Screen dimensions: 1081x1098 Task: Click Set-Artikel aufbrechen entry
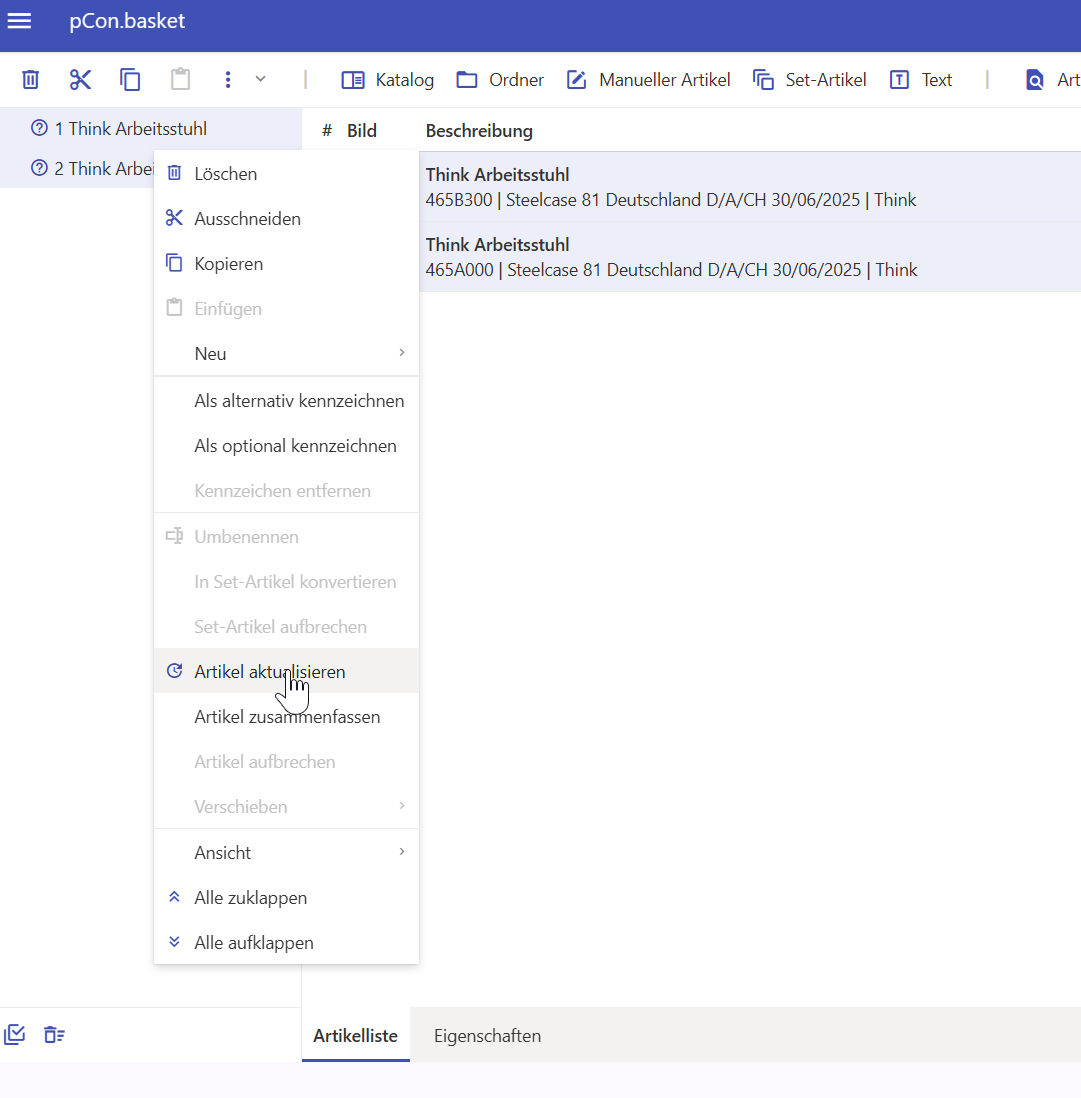click(x=286, y=627)
